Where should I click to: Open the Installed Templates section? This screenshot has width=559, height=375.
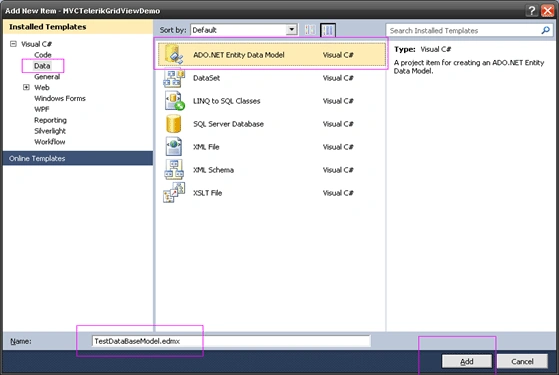78,27
